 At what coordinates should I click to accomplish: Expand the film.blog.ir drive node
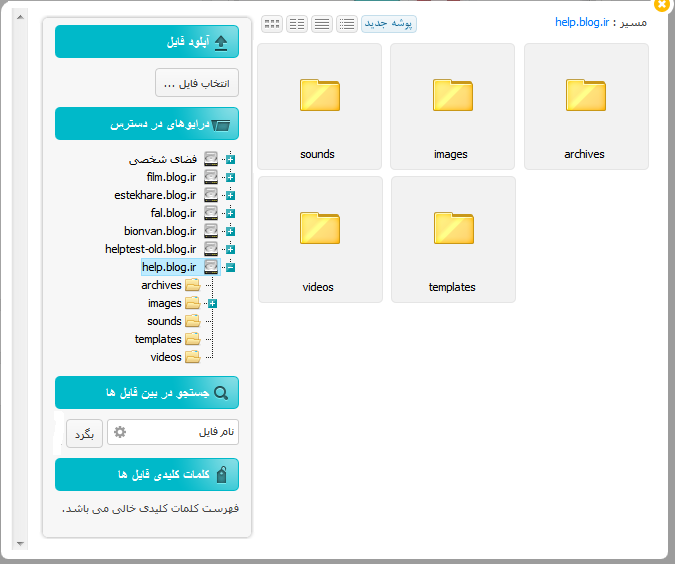pos(230,177)
